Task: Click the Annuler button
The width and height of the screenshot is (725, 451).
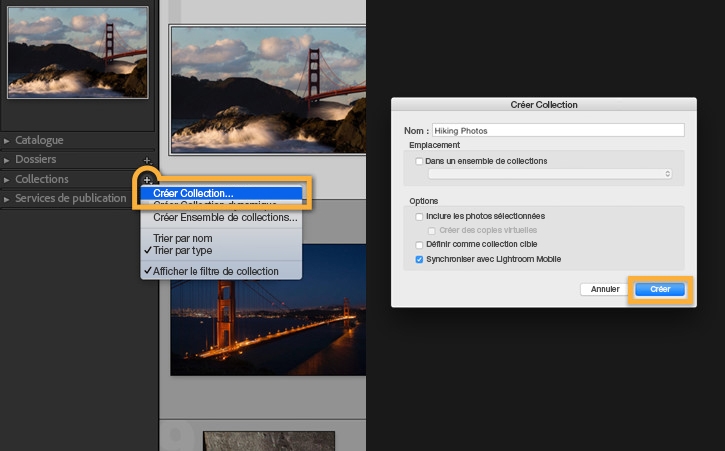Action: pos(605,289)
